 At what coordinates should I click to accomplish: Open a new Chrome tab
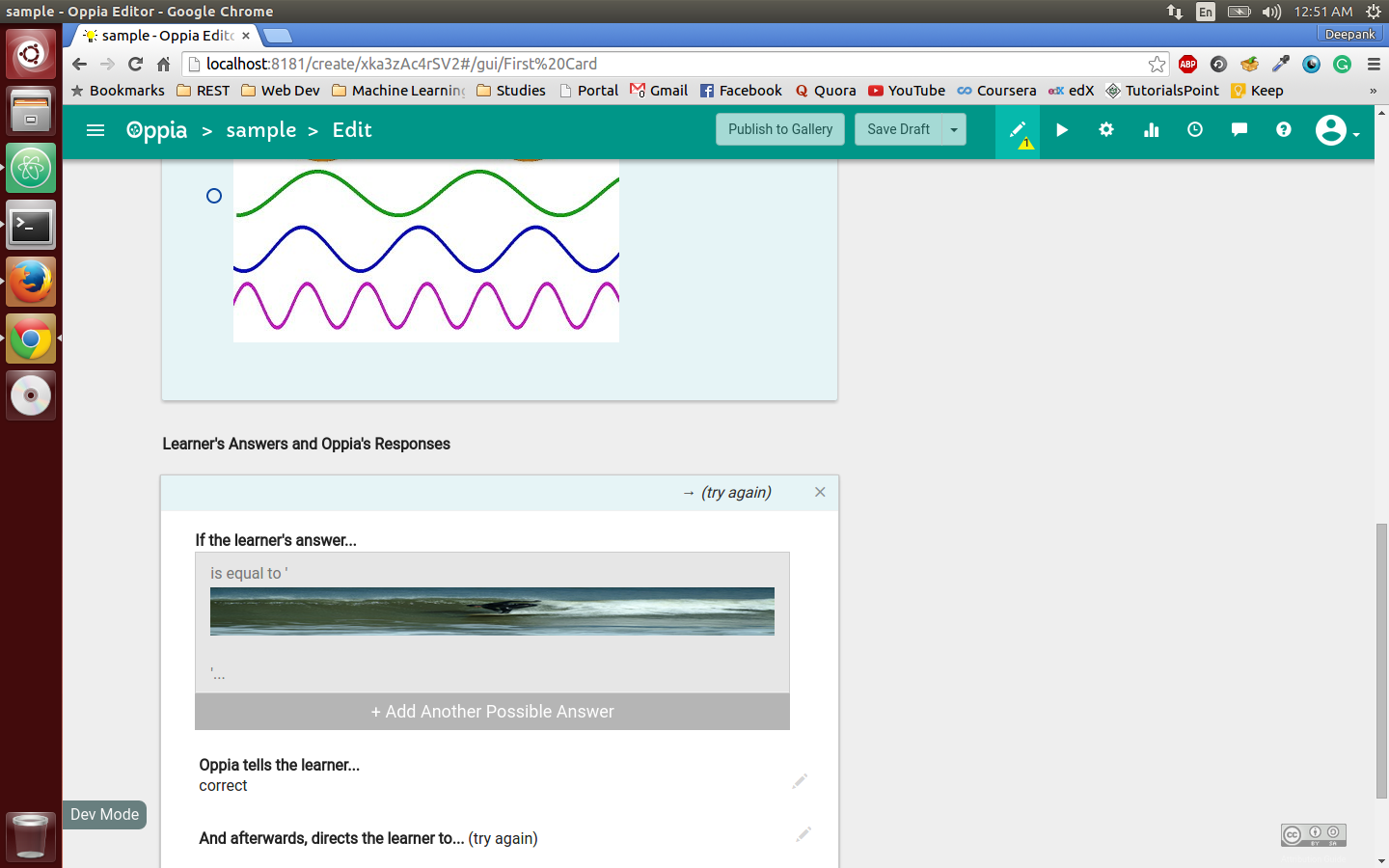[278, 36]
